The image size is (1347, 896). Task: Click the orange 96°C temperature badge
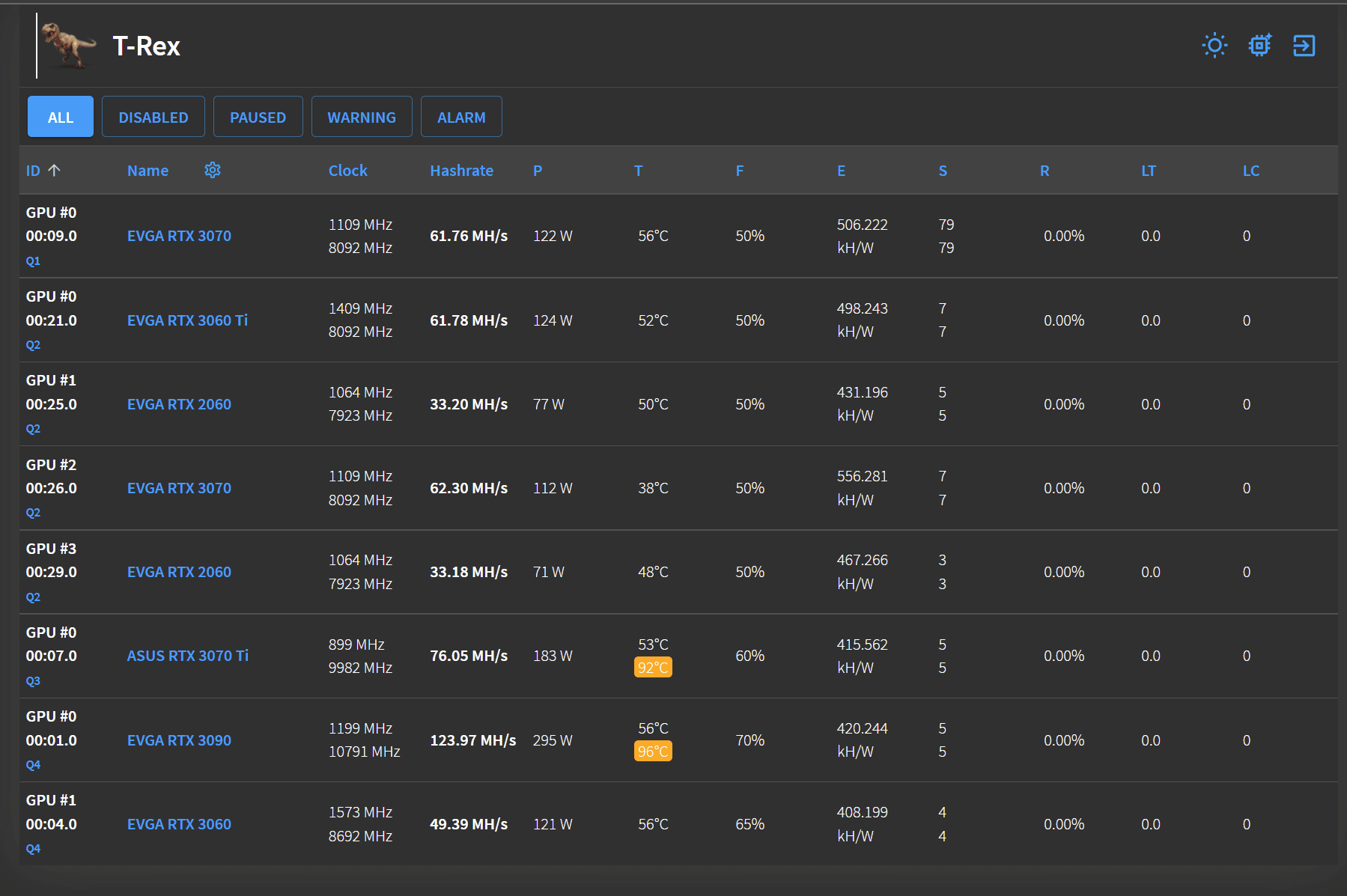653,751
